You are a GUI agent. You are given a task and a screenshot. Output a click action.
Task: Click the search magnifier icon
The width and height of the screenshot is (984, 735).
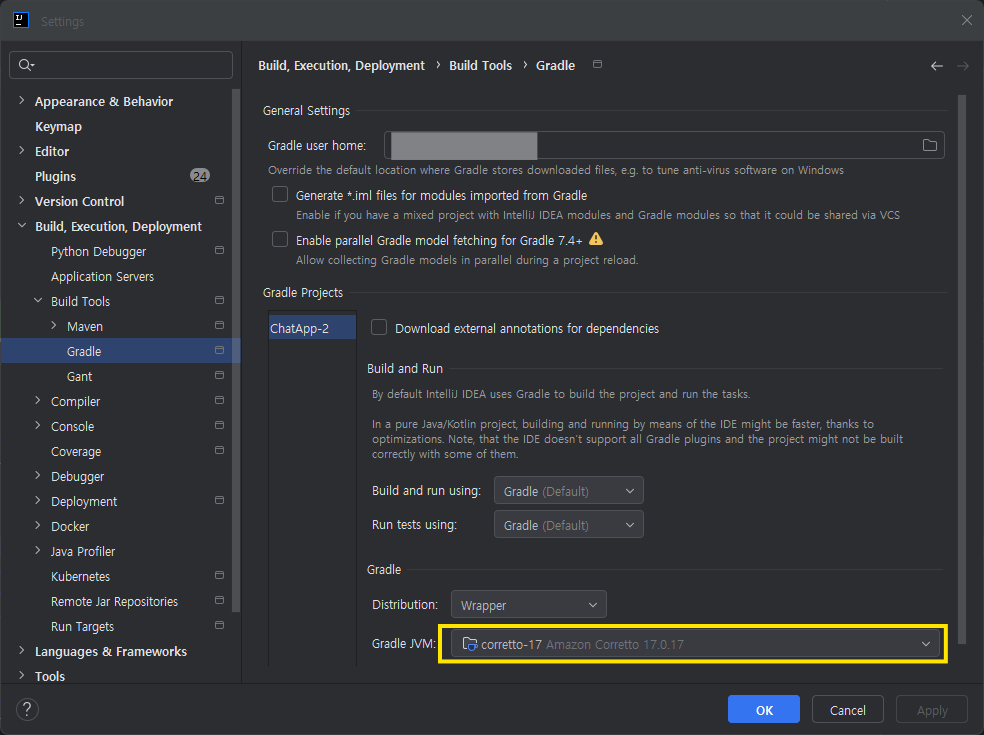26,65
